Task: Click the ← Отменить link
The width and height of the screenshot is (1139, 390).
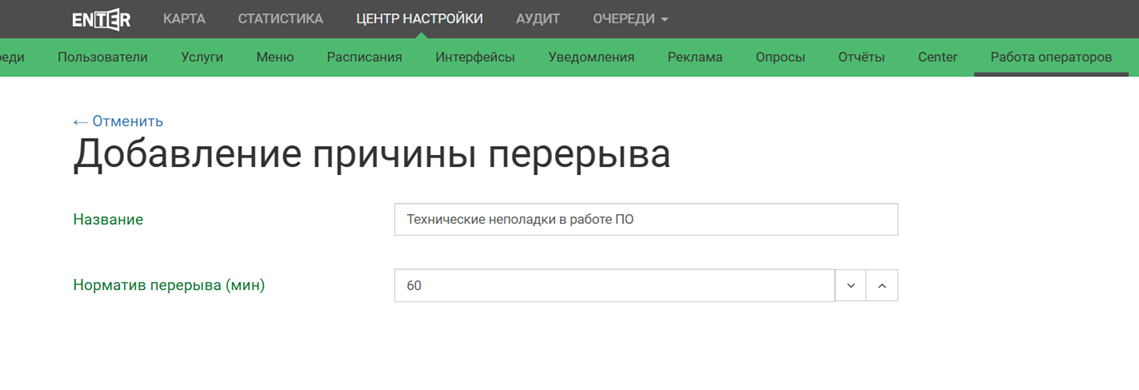Action: tap(118, 121)
